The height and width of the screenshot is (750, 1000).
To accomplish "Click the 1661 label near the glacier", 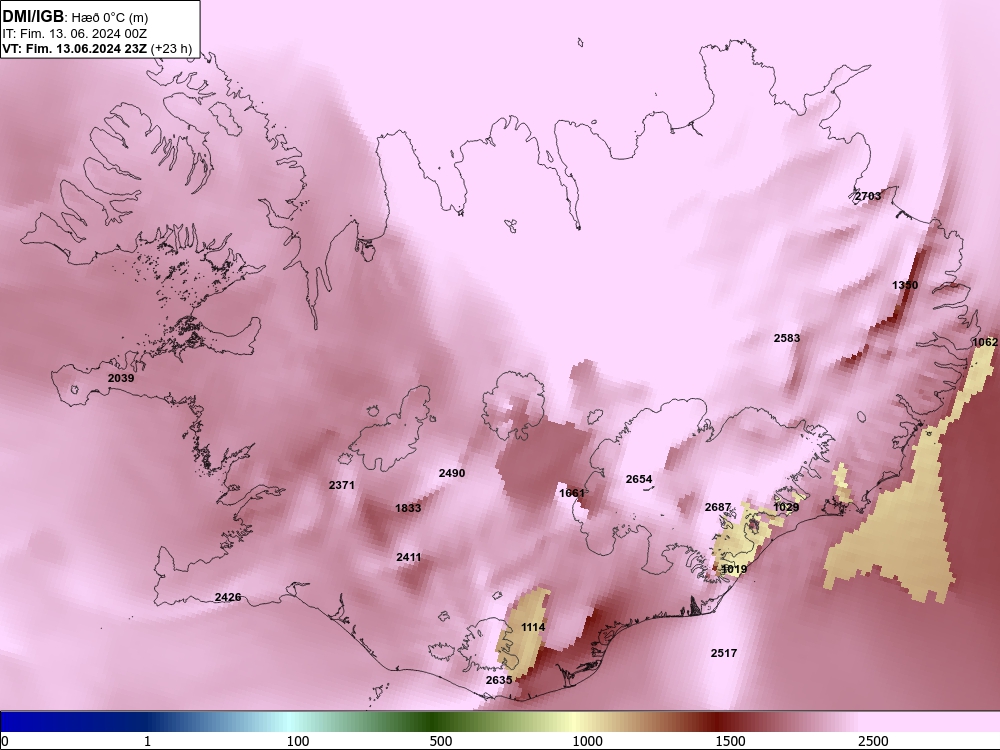I will point(572,493).
